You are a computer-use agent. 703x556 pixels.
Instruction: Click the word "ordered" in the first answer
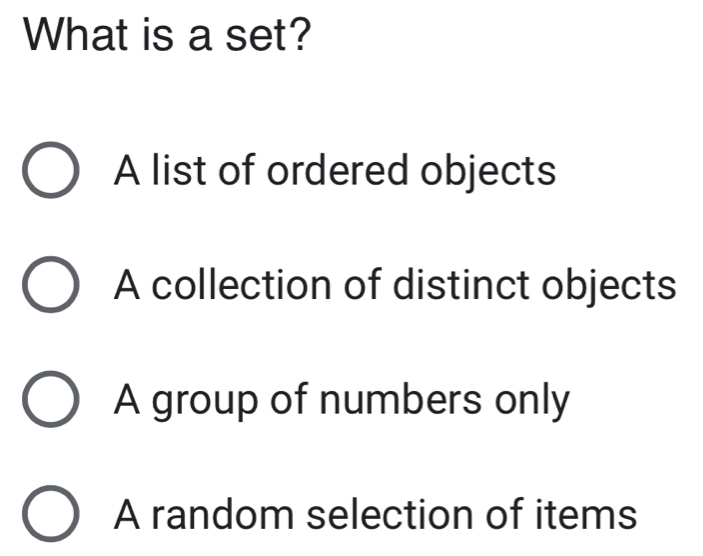337,171
